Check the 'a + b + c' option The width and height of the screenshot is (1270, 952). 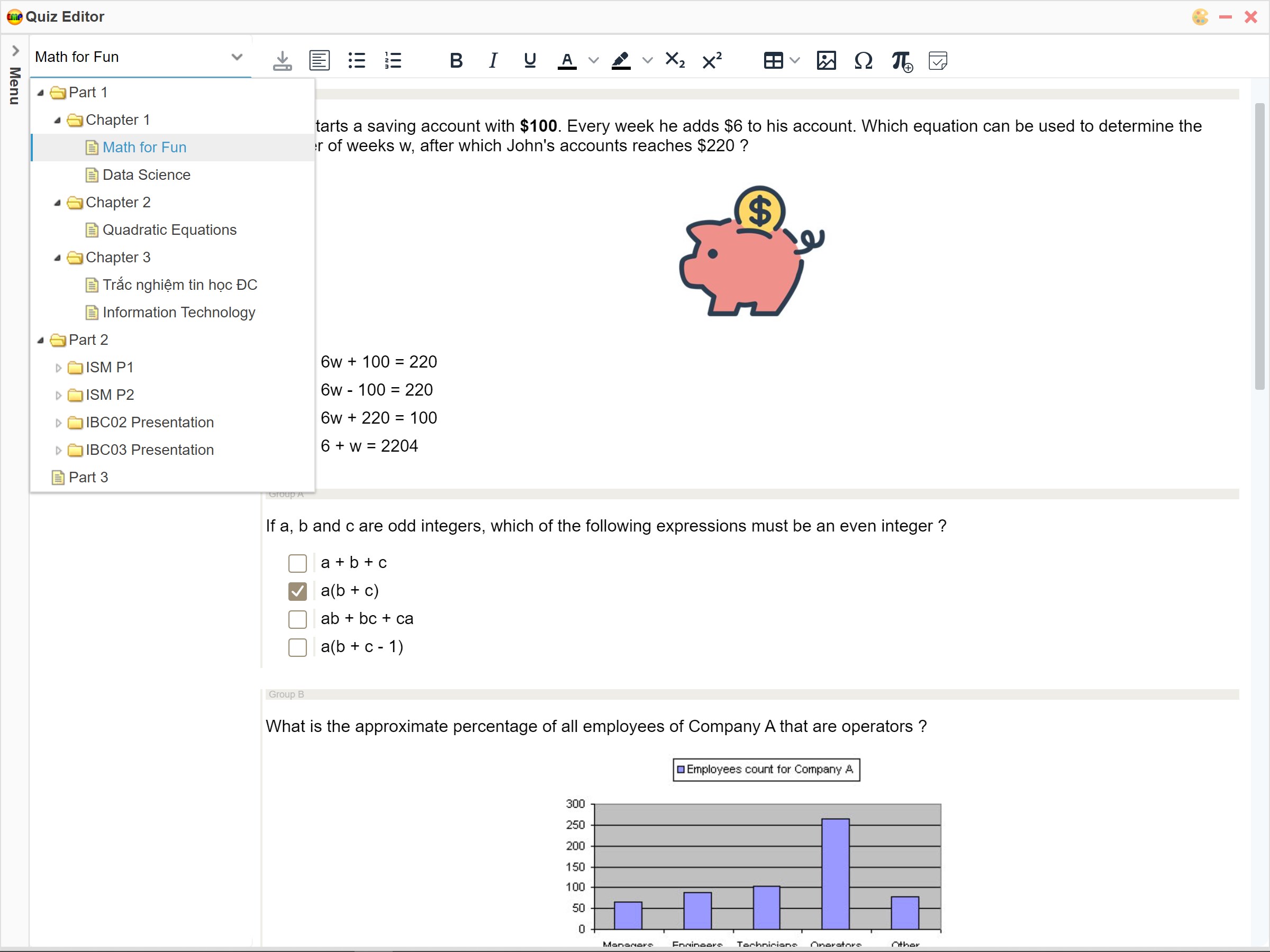(x=297, y=563)
